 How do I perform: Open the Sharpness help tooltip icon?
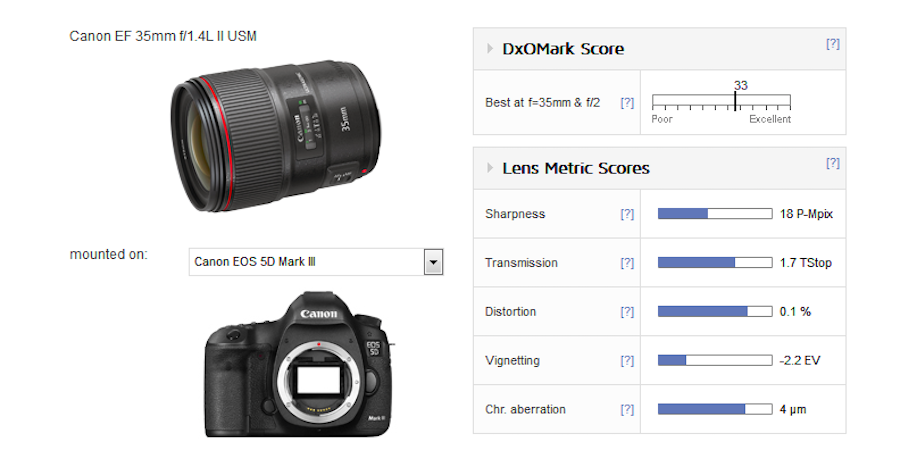(x=627, y=214)
